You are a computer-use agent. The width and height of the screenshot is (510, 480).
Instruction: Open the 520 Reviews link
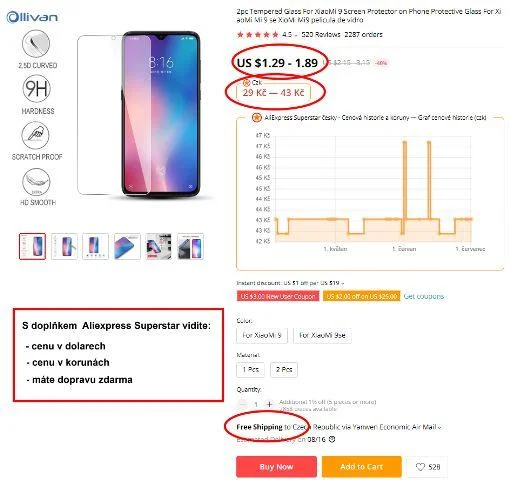pyautogui.click(x=321, y=34)
